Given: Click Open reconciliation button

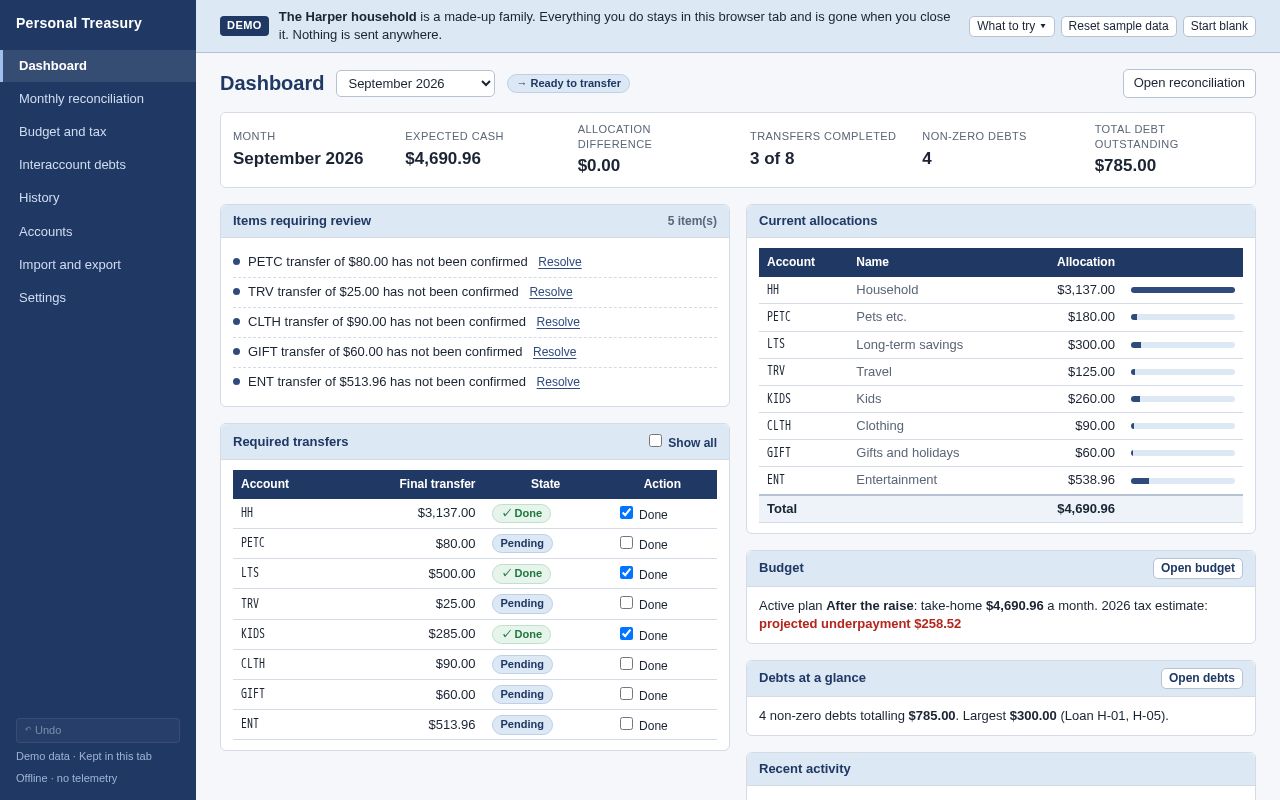Looking at the screenshot, I should click(1189, 83).
